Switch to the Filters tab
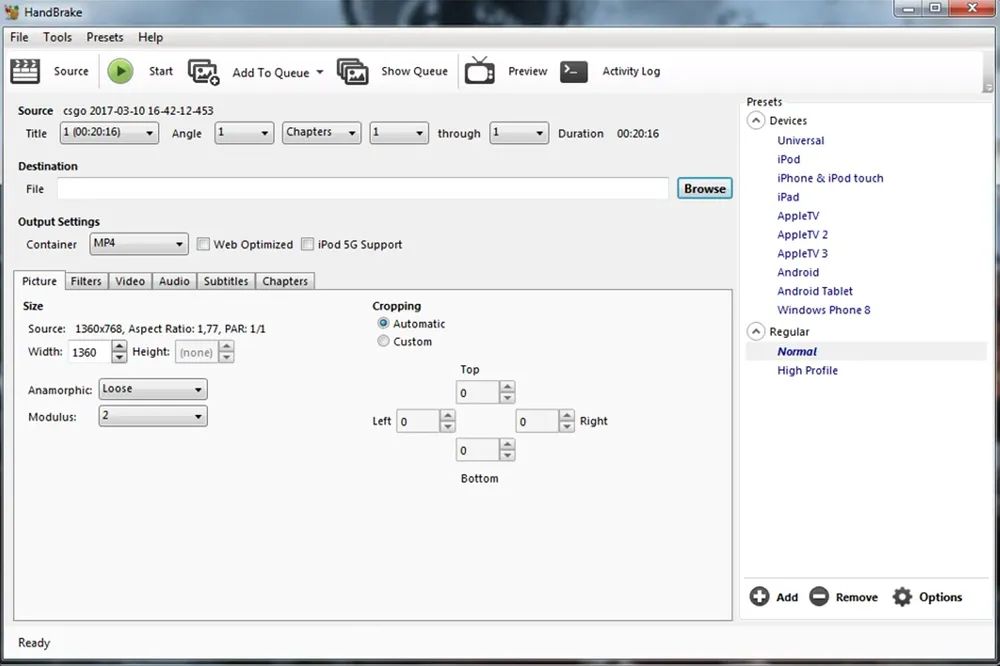Image resolution: width=1000 pixels, height=666 pixels. 86,281
